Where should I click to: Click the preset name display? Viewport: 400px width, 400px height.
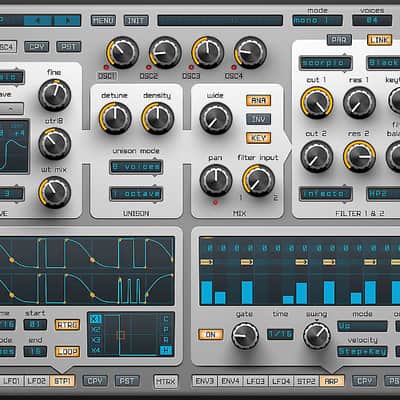(x=220, y=21)
